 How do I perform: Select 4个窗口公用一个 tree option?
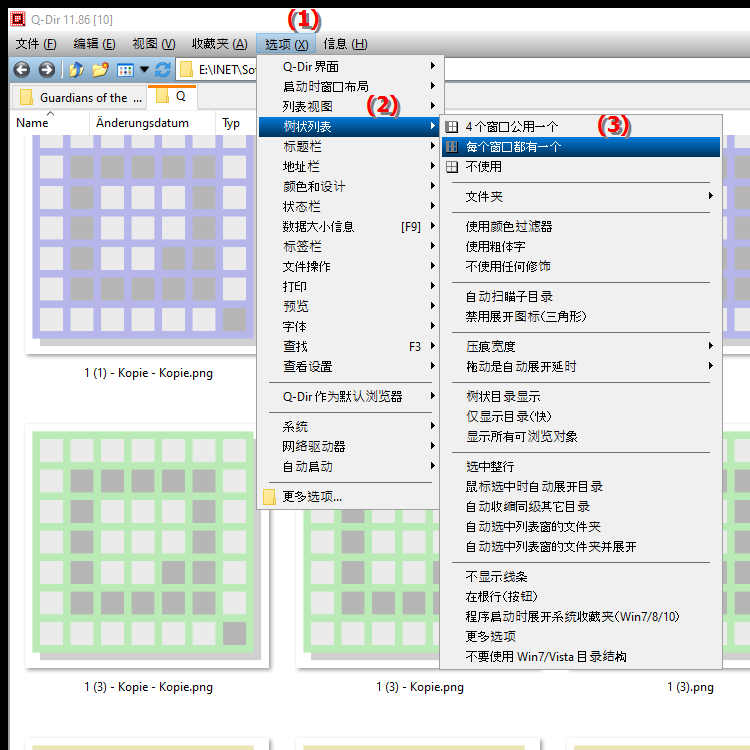click(512, 127)
